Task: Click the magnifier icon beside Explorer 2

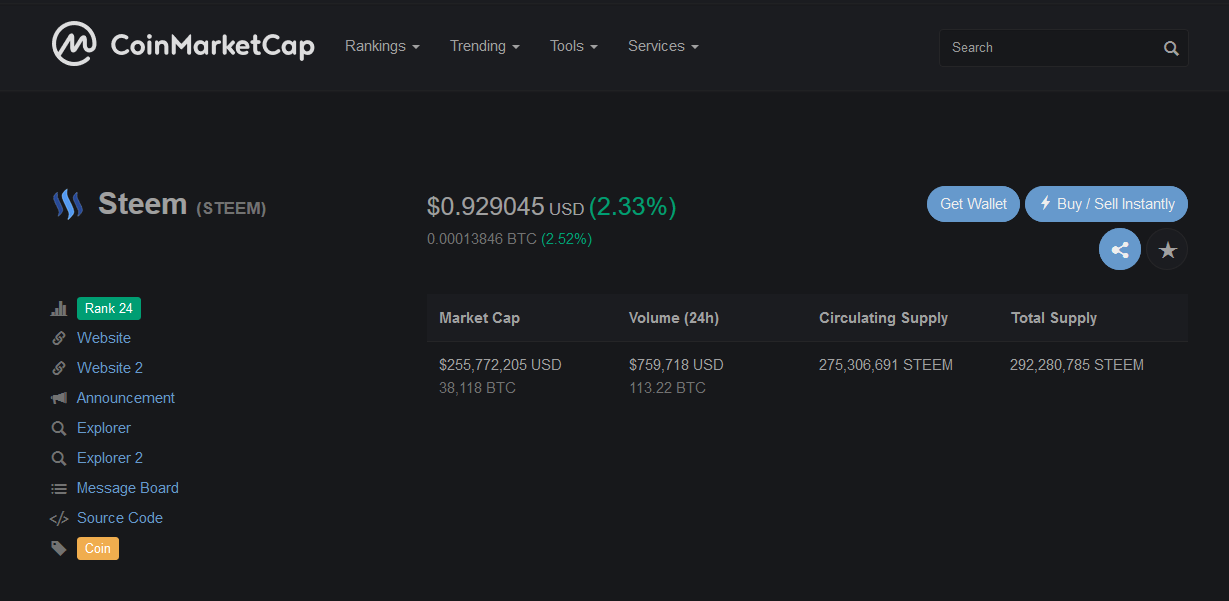Action: 59,458
